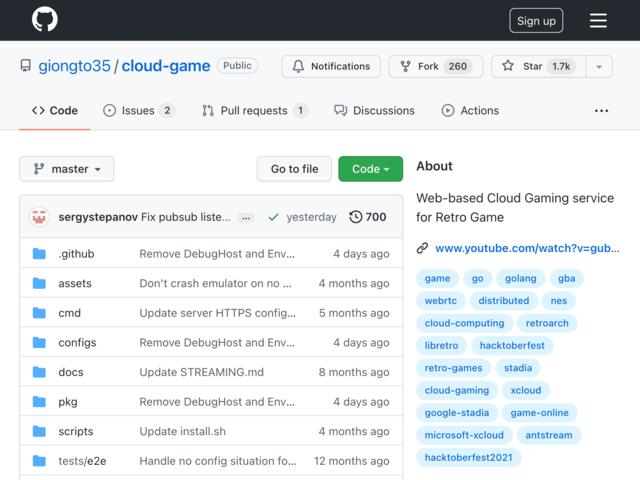Open cloud-game repository link
640x480 pixels.
tap(166, 66)
